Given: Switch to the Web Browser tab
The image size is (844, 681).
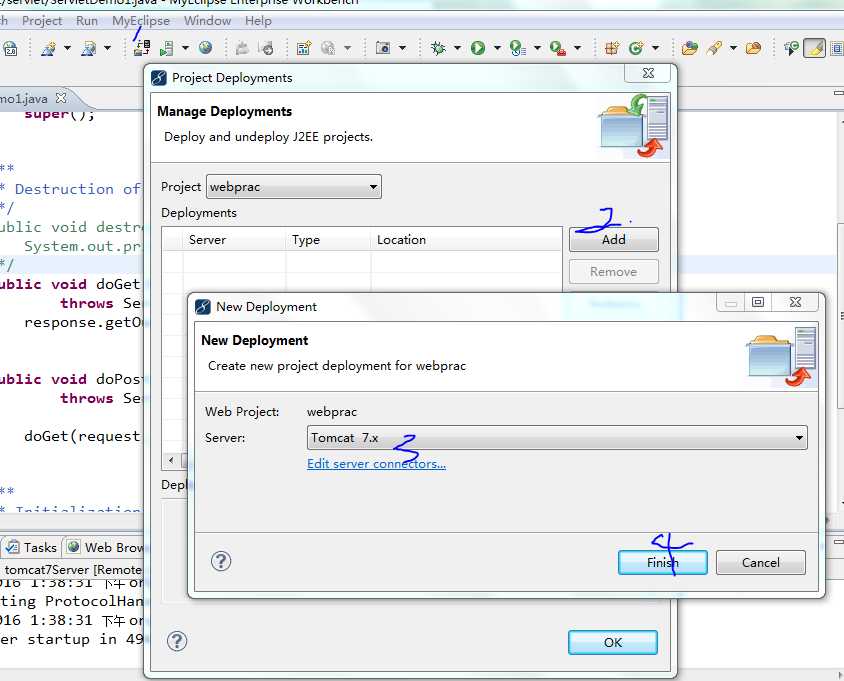Looking at the screenshot, I should (x=104, y=547).
